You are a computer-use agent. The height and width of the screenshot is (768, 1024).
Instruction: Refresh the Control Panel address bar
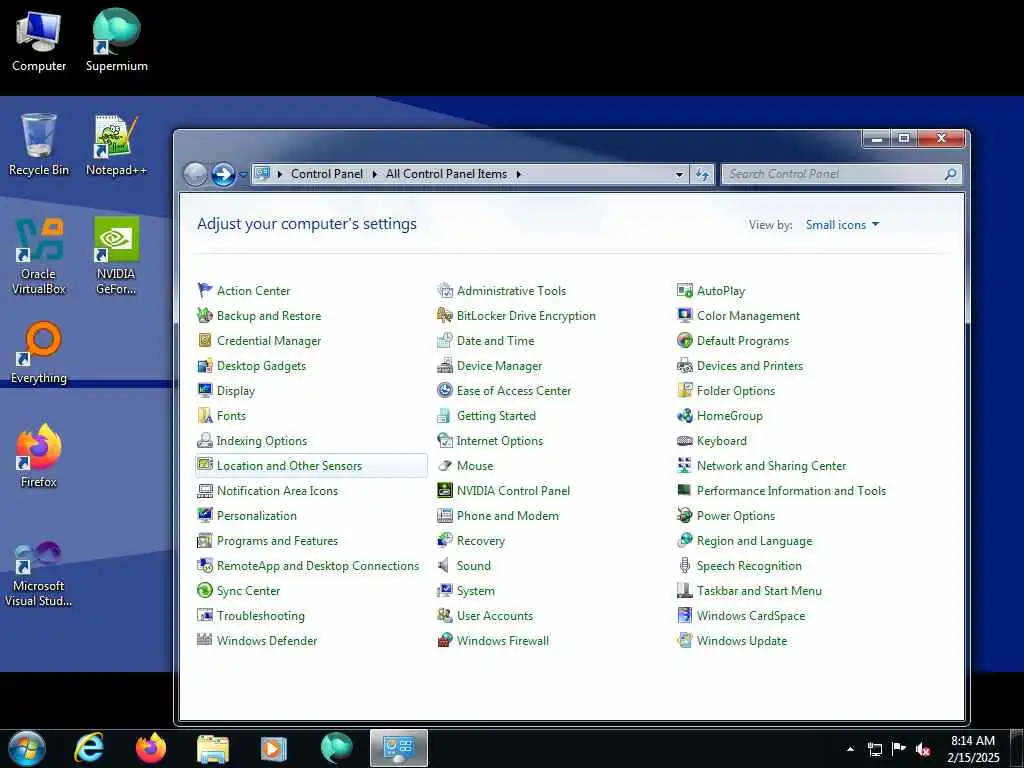[x=702, y=174]
